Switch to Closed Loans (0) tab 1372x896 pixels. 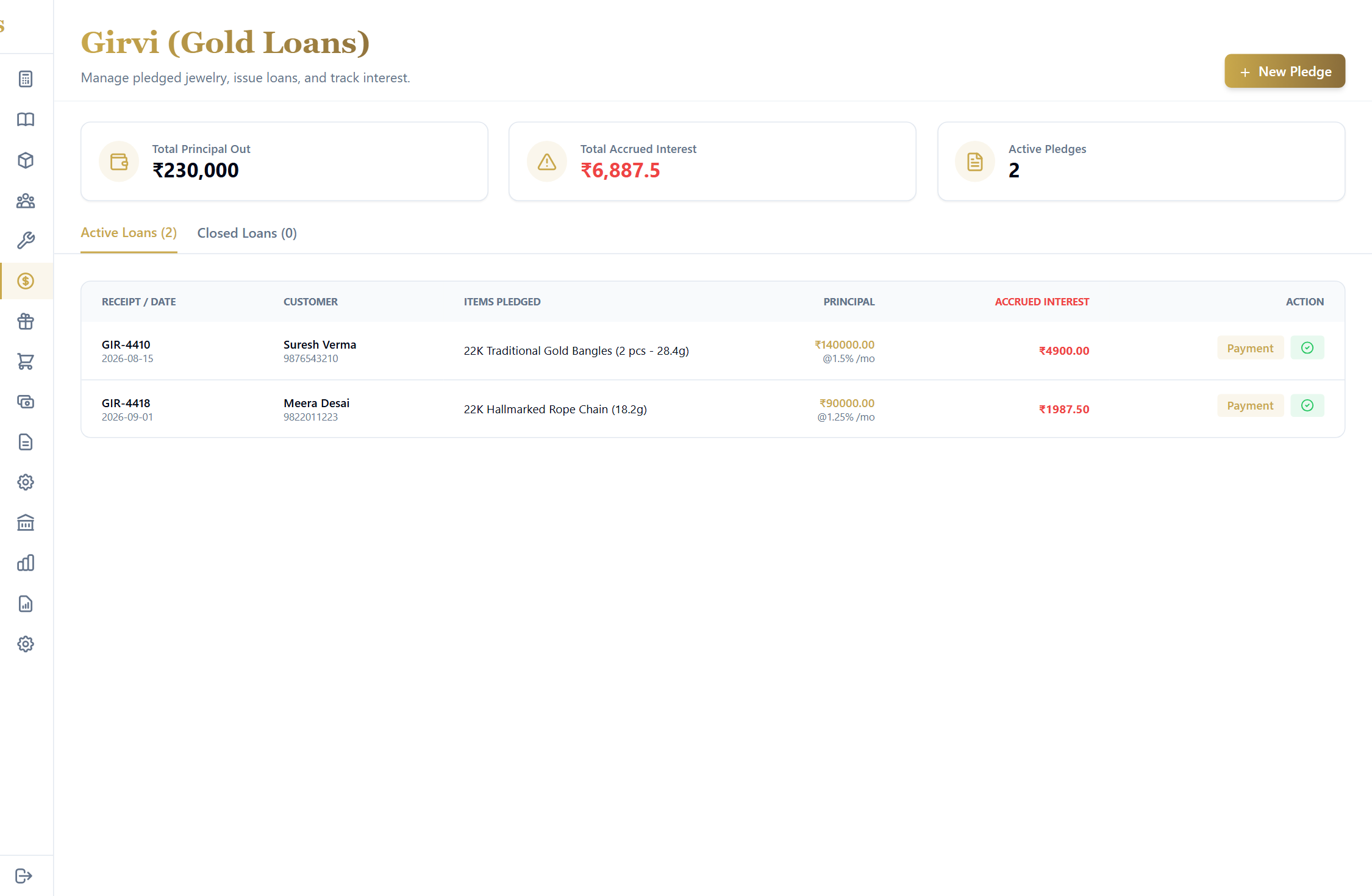click(x=247, y=233)
